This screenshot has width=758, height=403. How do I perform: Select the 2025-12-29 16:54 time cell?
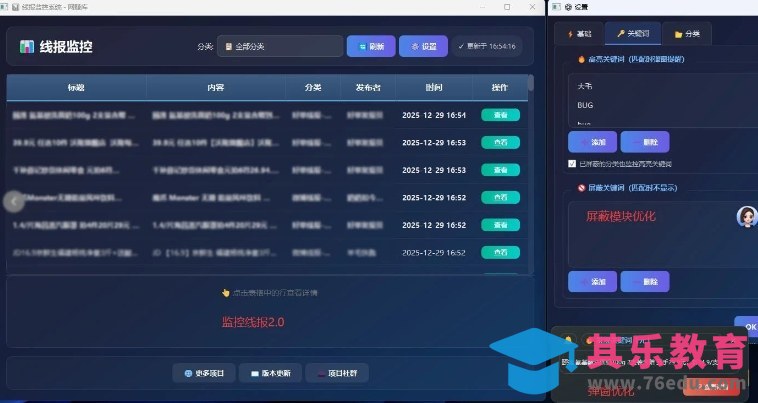[x=434, y=115]
